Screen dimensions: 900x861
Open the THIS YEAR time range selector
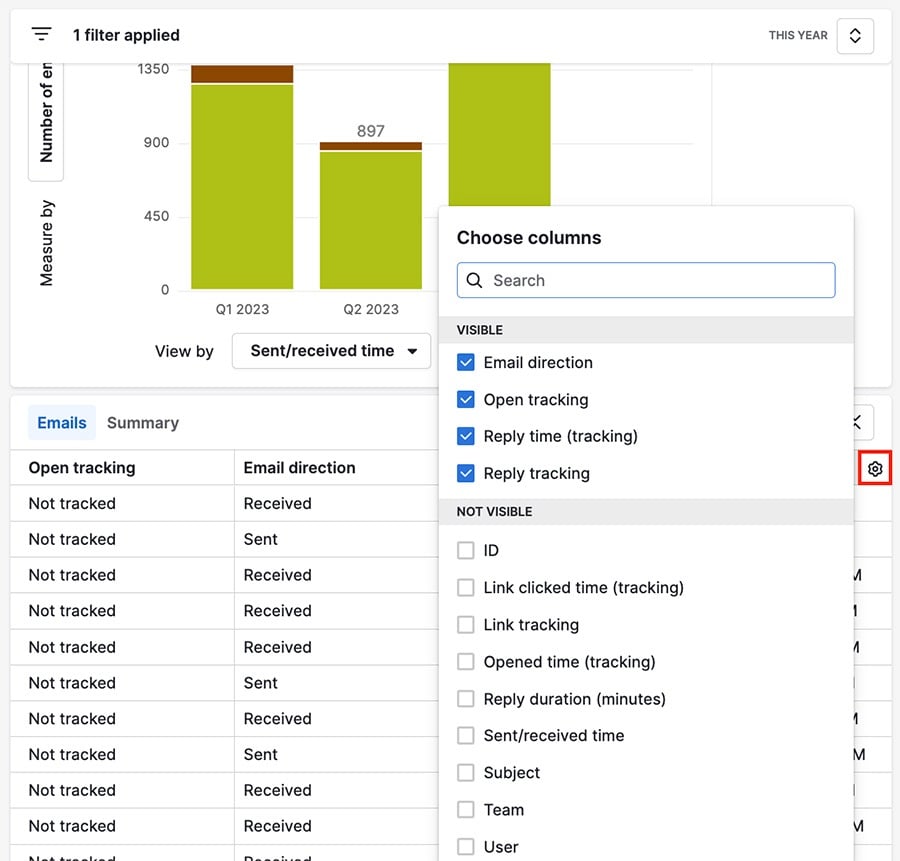coord(797,35)
